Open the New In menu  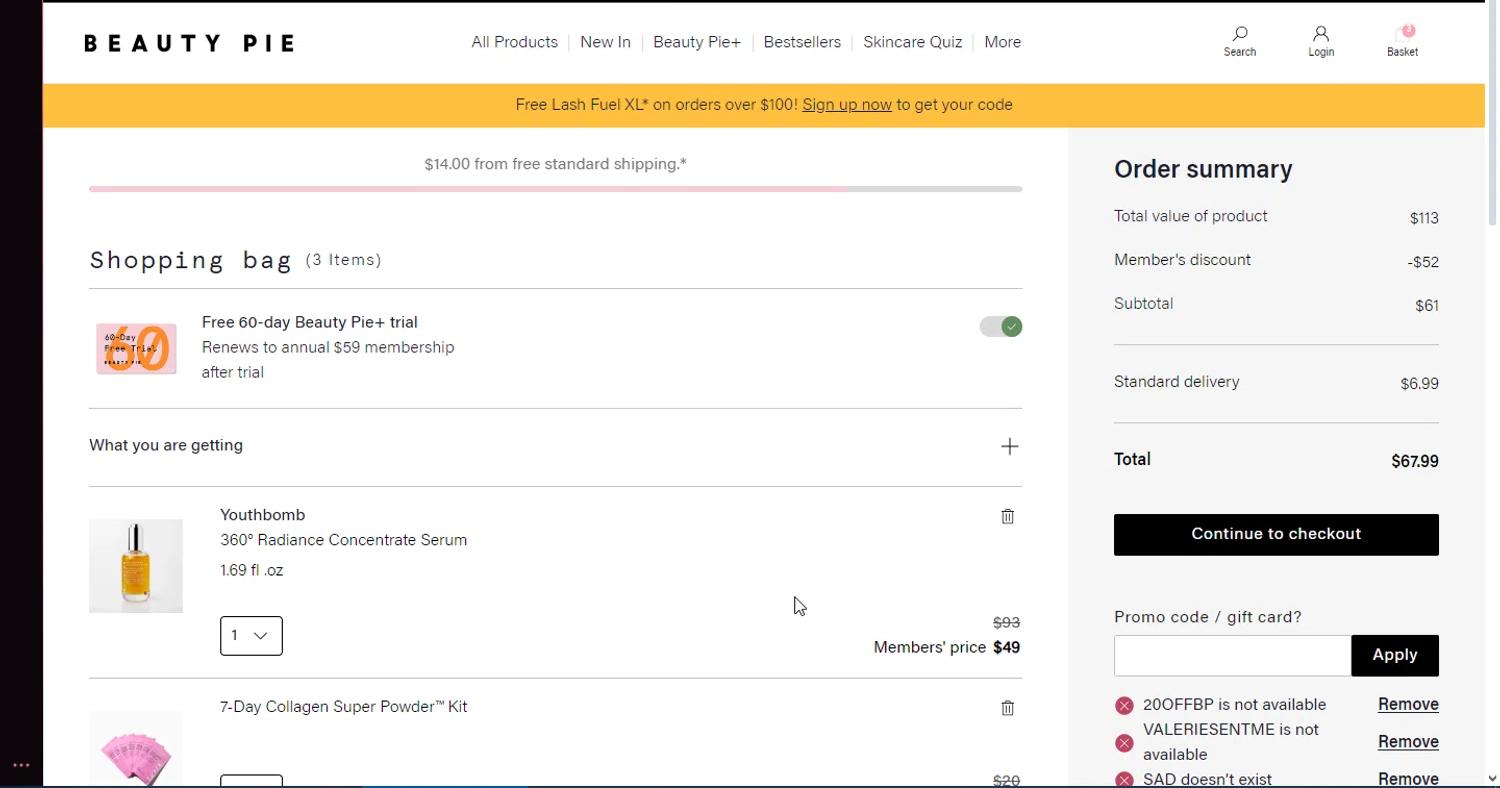coord(605,42)
